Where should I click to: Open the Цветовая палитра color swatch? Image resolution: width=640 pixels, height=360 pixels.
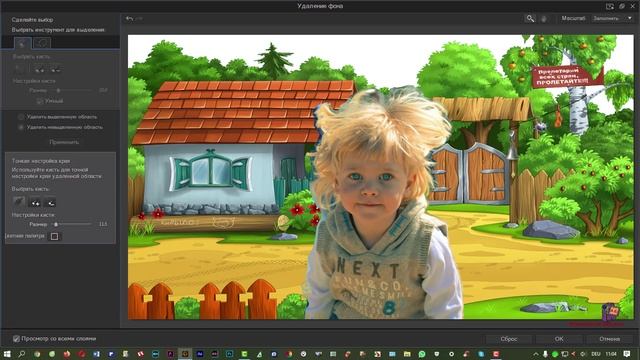point(54,236)
